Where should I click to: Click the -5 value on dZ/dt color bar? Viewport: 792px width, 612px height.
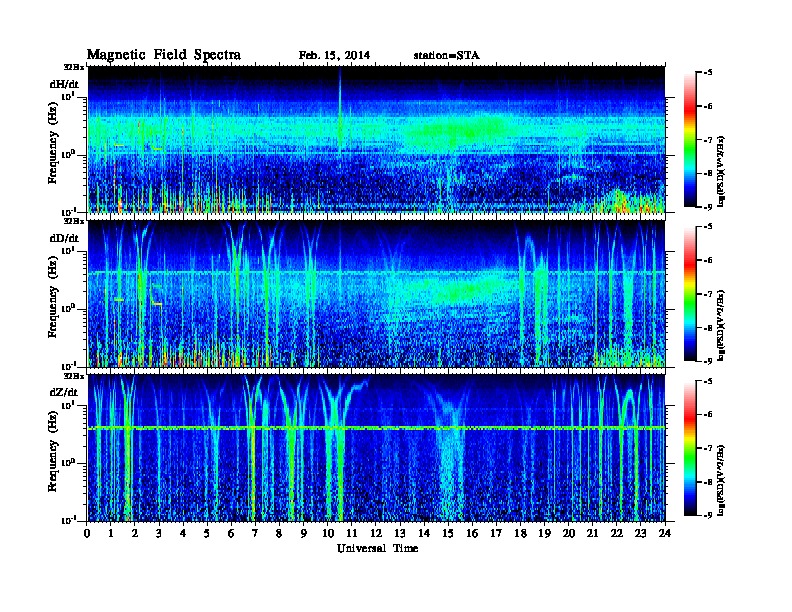[x=708, y=381]
